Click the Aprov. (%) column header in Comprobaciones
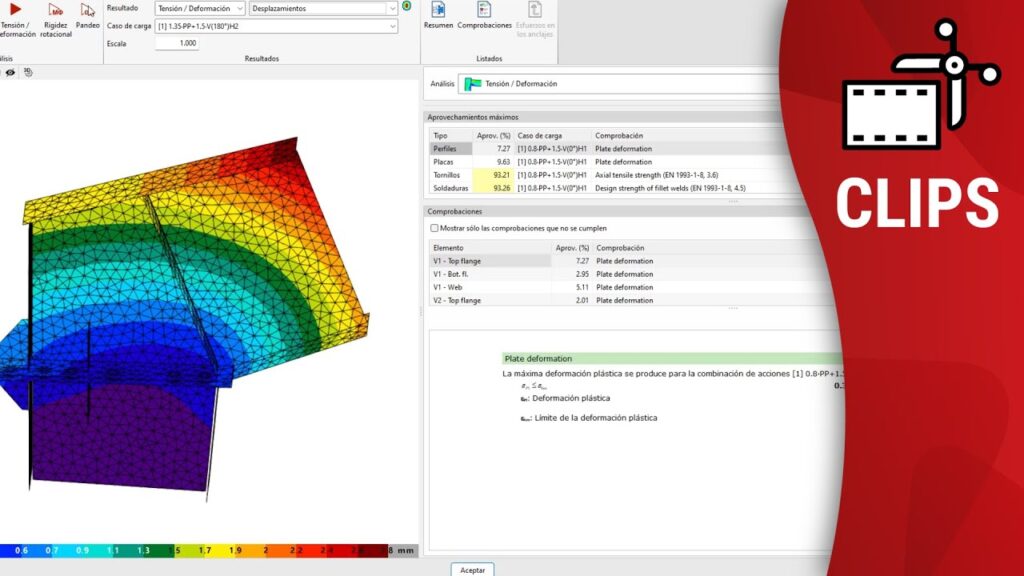Screen dimensions: 1024x576 (571, 247)
